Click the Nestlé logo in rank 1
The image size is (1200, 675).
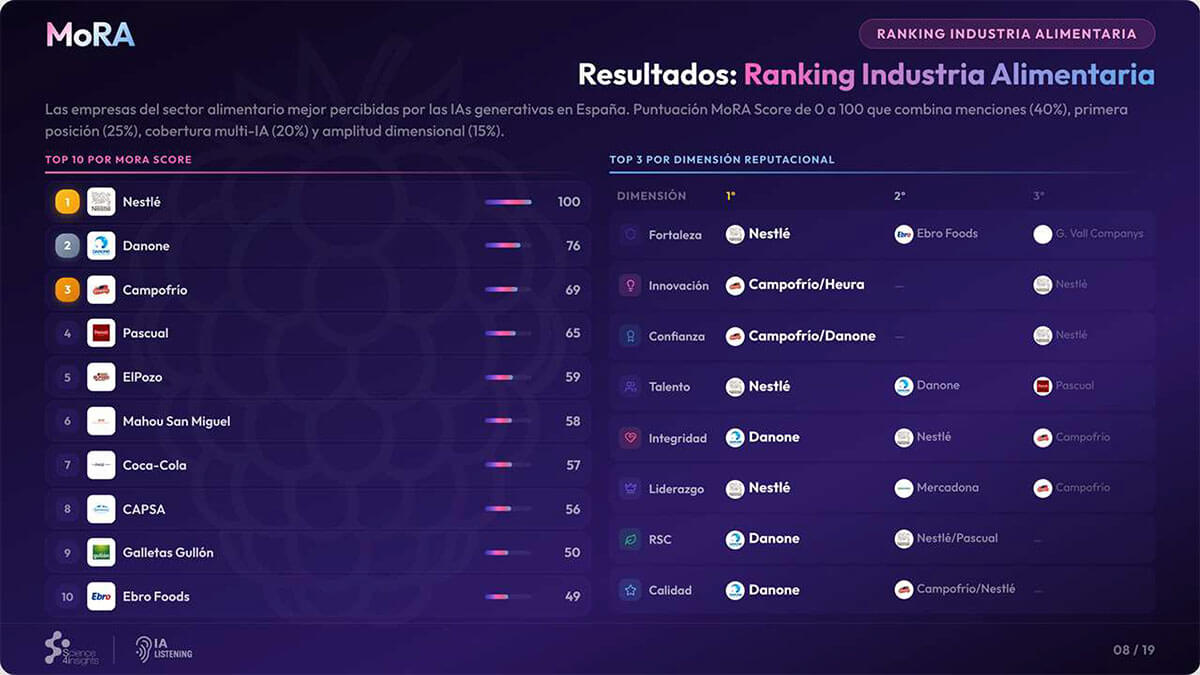(101, 202)
